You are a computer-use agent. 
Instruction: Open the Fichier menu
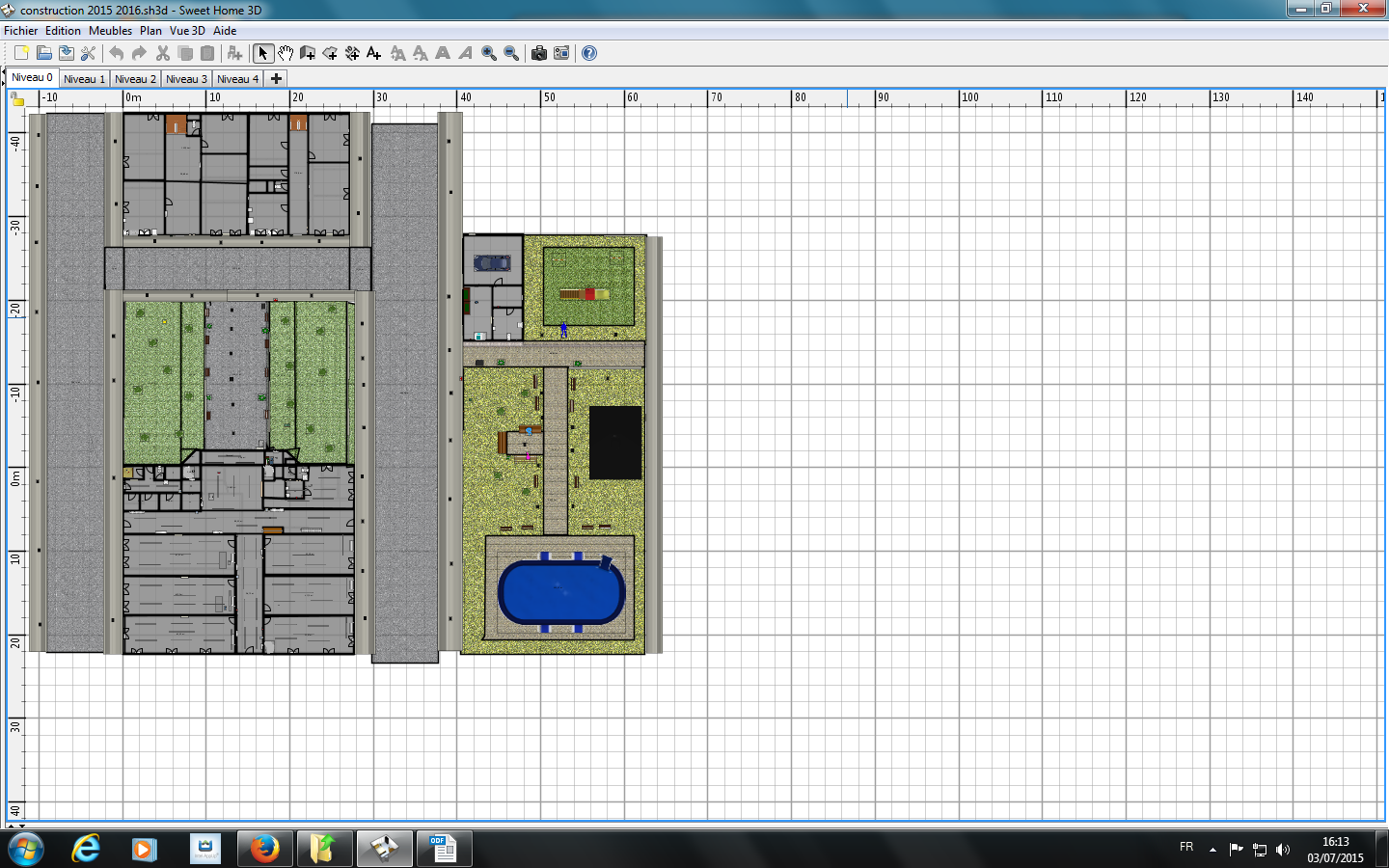[x=21, y=31]
